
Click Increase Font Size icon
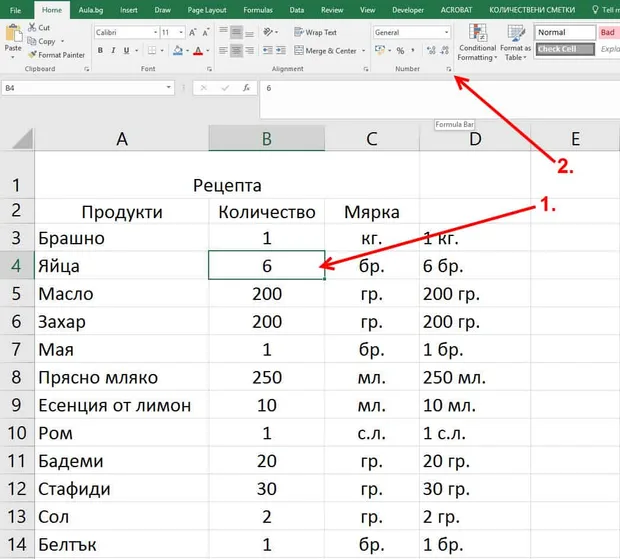point(193,32)
